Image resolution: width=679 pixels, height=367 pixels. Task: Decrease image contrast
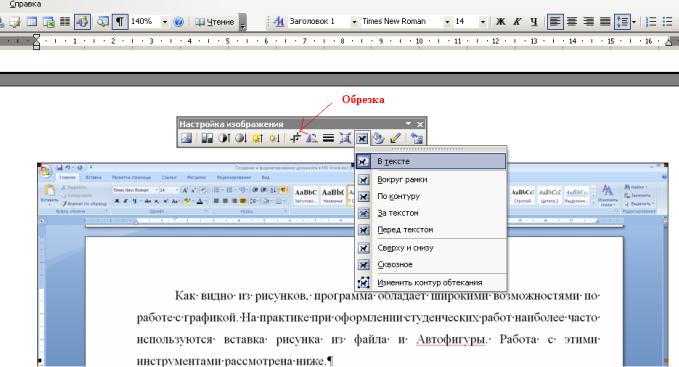pyautogui.click(x=241, y=138)
